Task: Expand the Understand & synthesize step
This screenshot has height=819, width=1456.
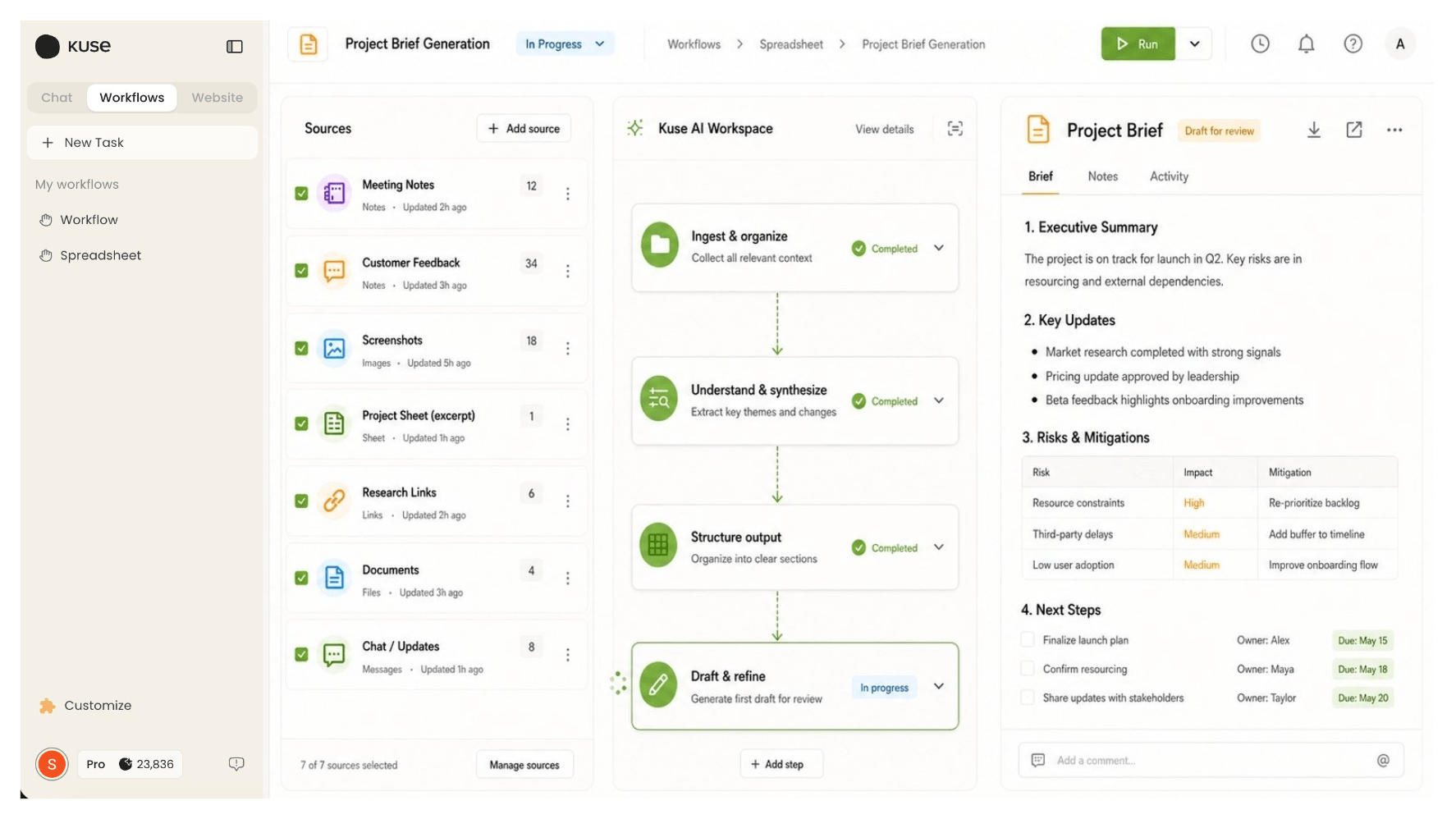Action: (x=939, y=400)
